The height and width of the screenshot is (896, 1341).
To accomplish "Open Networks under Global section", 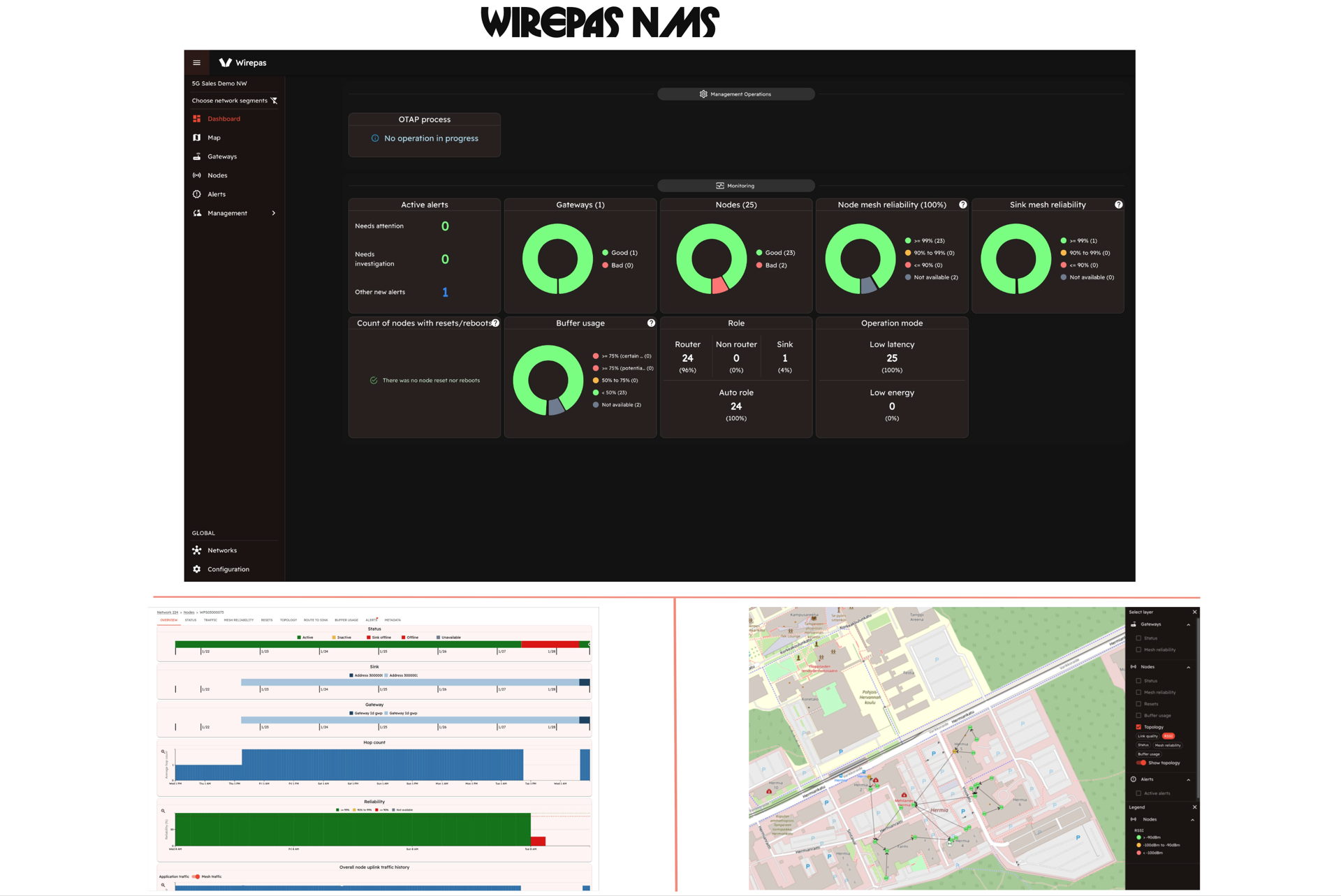I will tap(221, 550).
